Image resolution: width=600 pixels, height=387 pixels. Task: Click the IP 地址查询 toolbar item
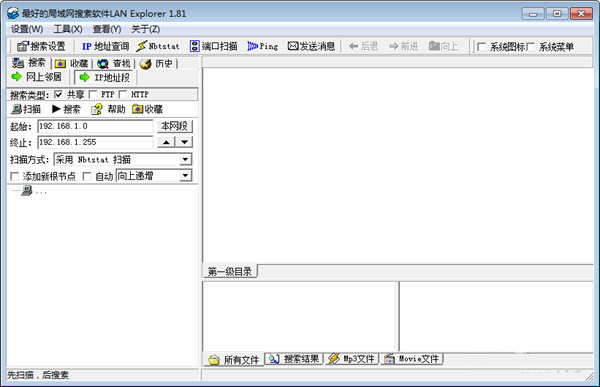(106, 47)
